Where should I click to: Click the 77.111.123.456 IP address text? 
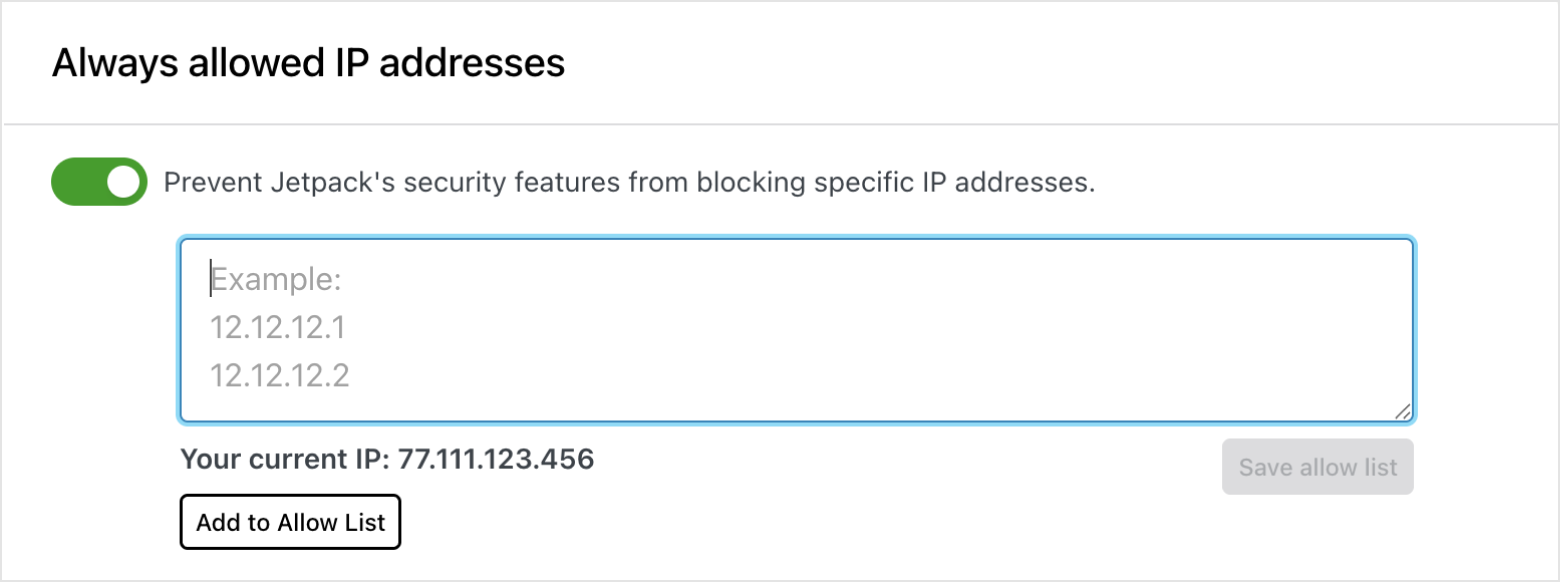(x=496, y=459)
